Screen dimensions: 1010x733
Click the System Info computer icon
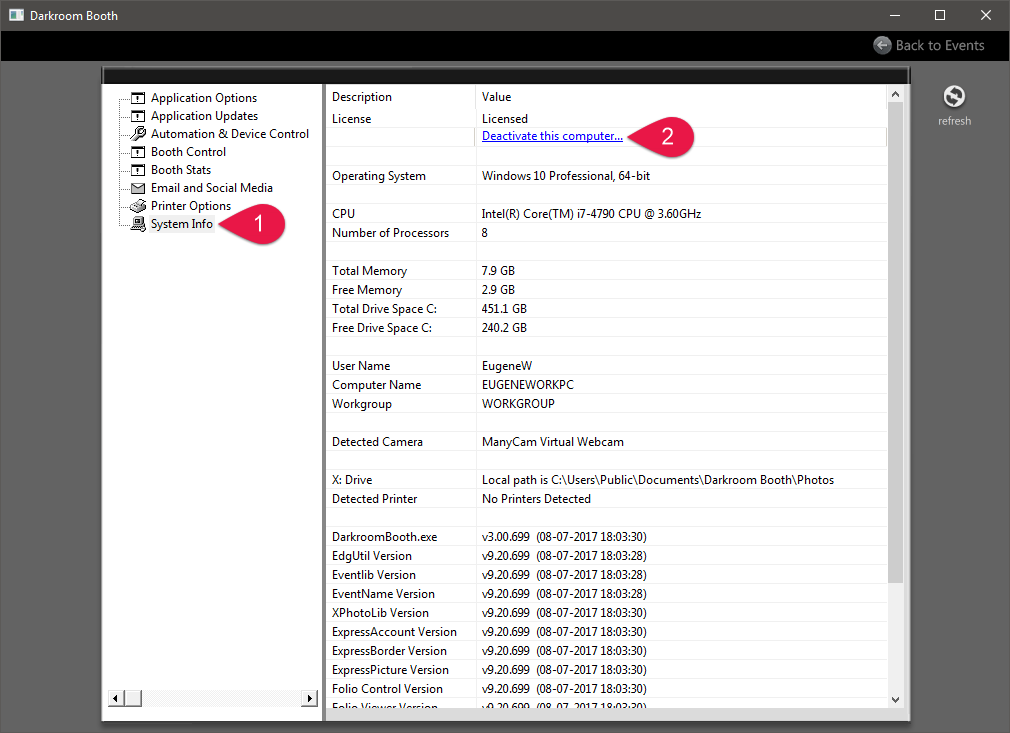[x=138, y=224]
